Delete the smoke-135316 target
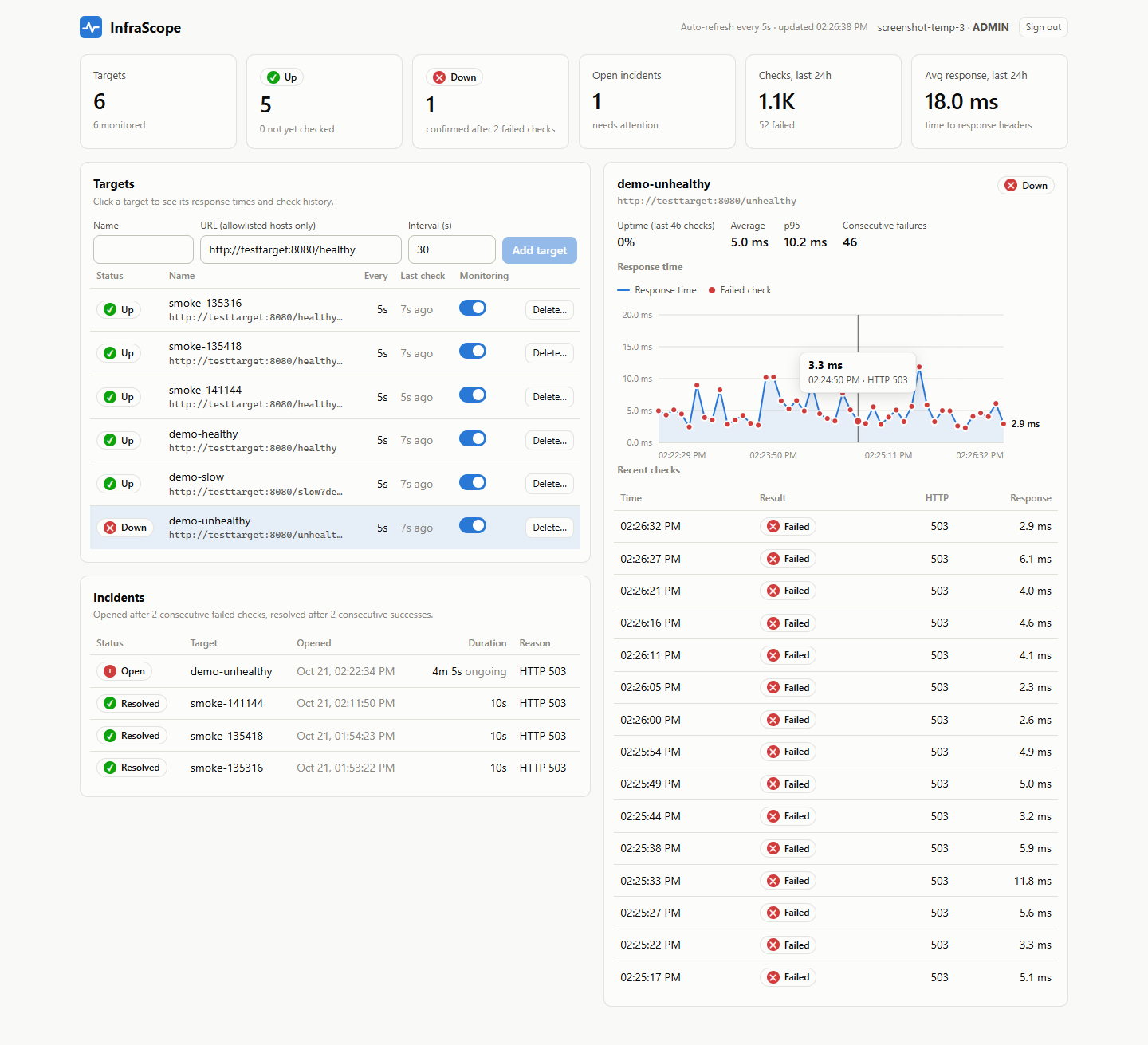This screenshot has width=1148, height=1045. click(549, 310)
